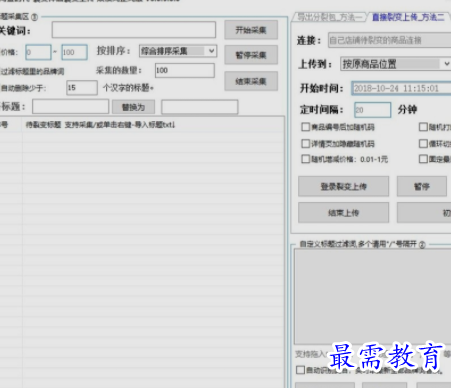Image resolution: width=451 pixels, height=388 pixels.
Task: Click the 待裂变标题 table column header
Action: (x=100, y=125)
